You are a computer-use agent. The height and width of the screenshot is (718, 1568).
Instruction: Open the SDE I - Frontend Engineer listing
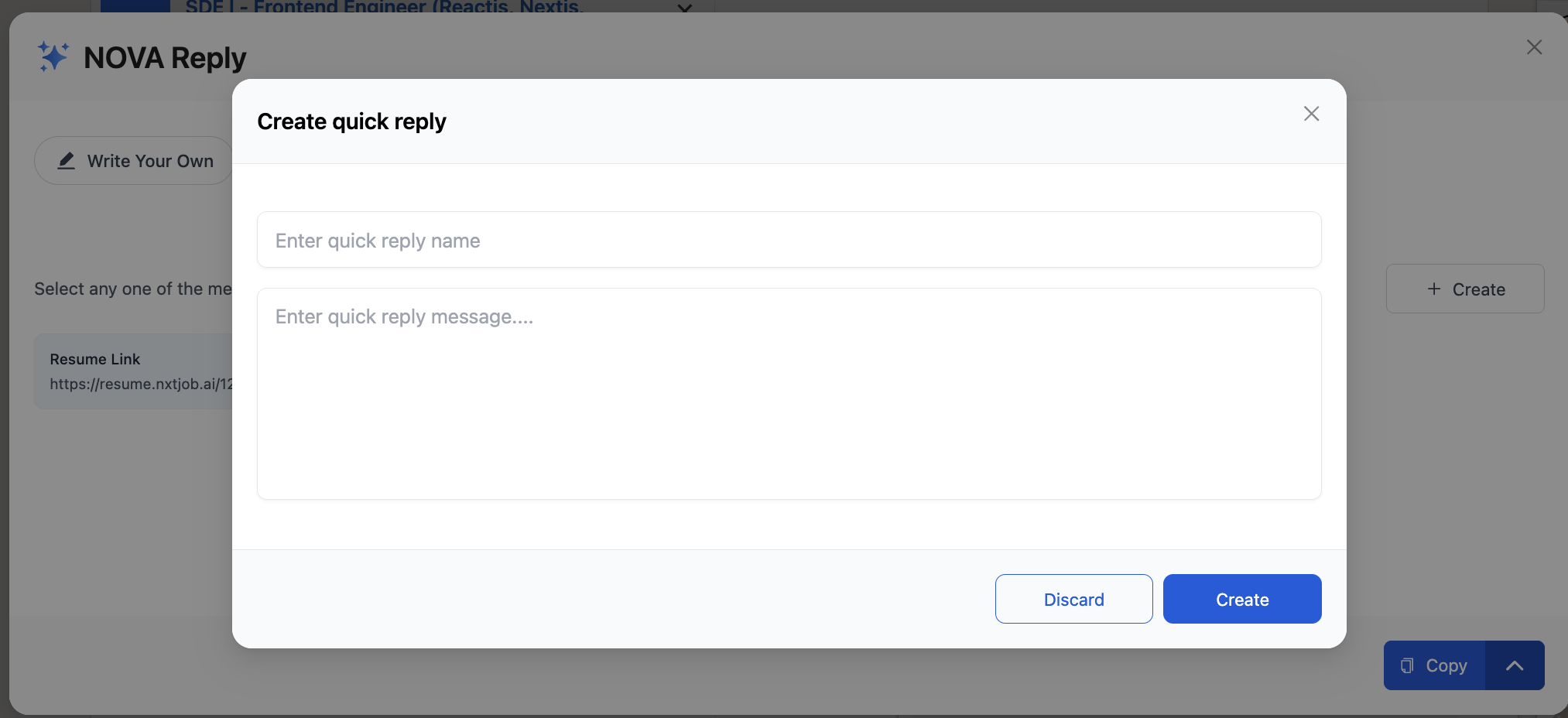point(385,8)
